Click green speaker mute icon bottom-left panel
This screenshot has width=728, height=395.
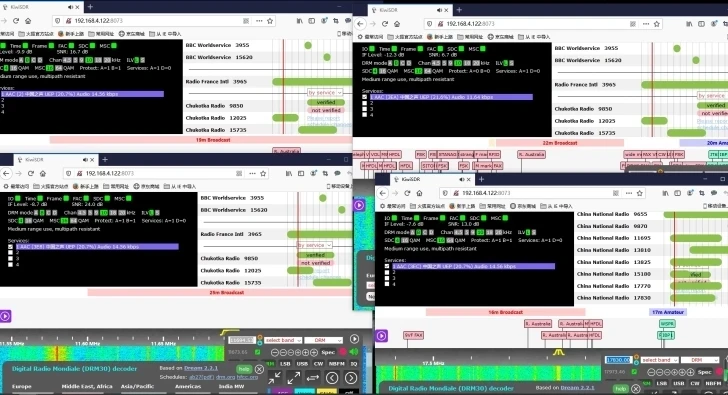354,352
